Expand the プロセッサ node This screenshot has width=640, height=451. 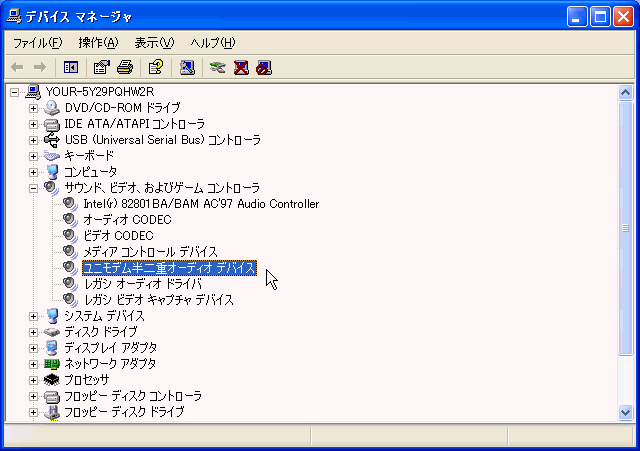[x=33, y=380]
